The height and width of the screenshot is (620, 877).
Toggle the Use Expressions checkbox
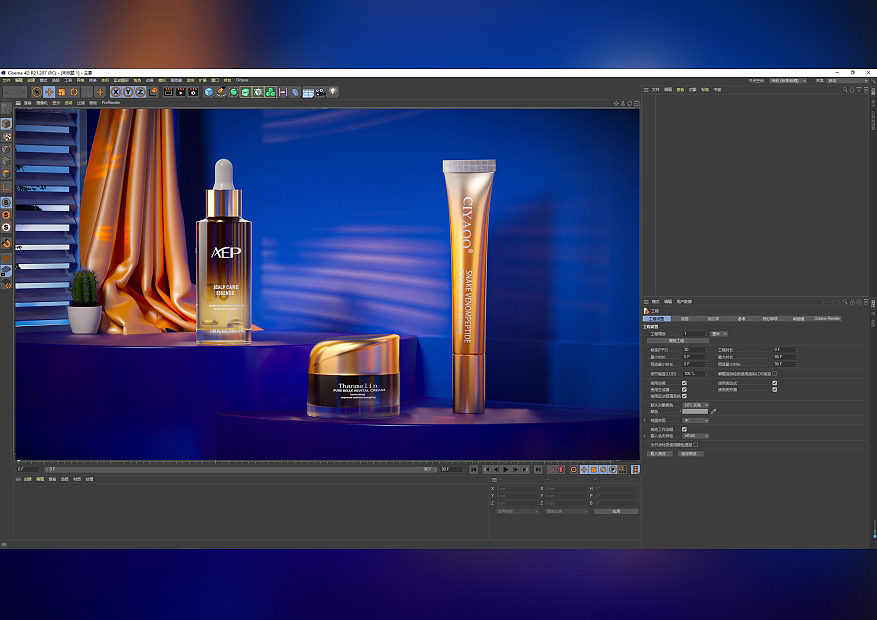click(775, 383)
